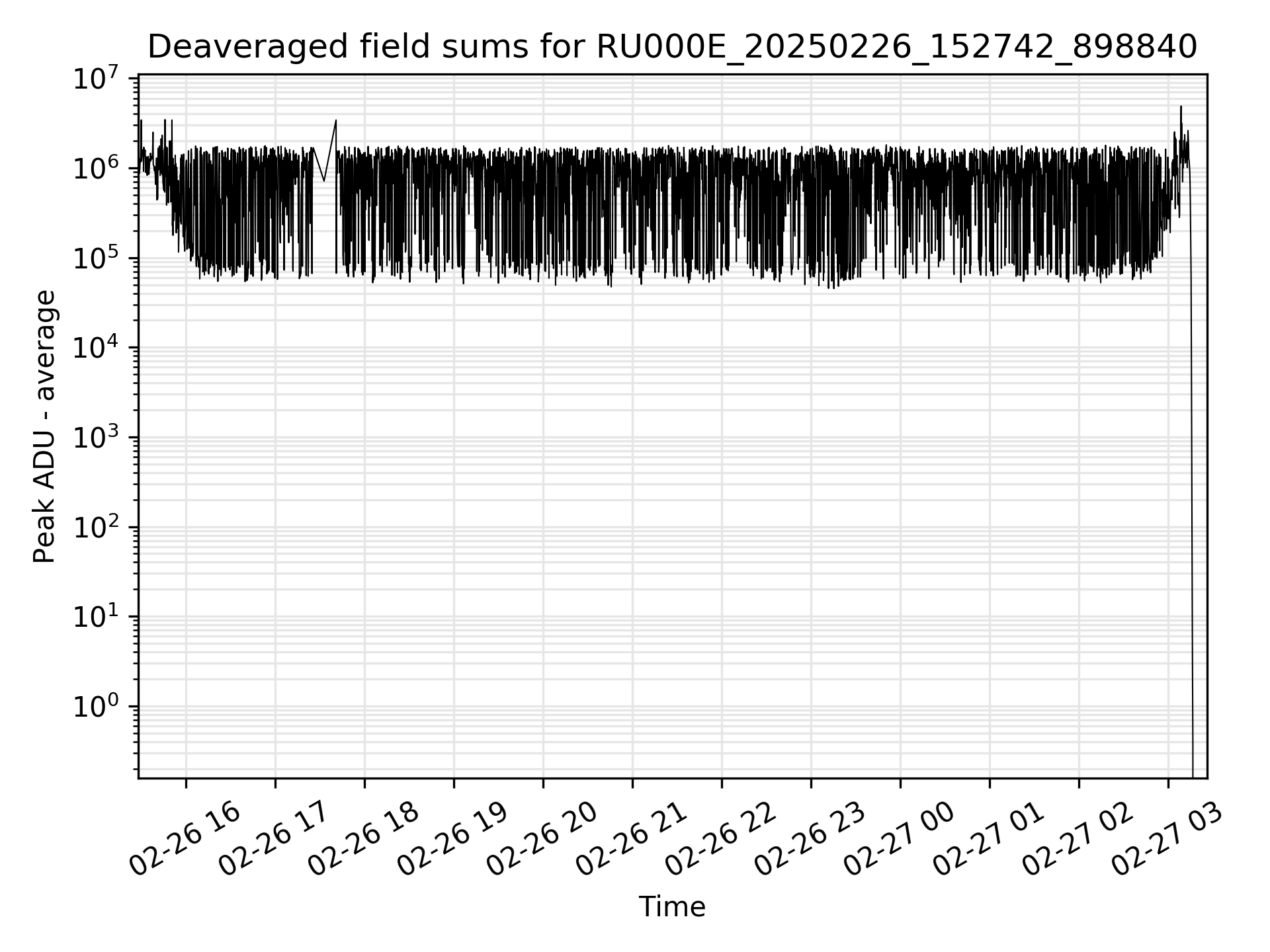Click x-axis tick label '02-27 00'
Screen dimensions: 1270x952
[900, 840]
